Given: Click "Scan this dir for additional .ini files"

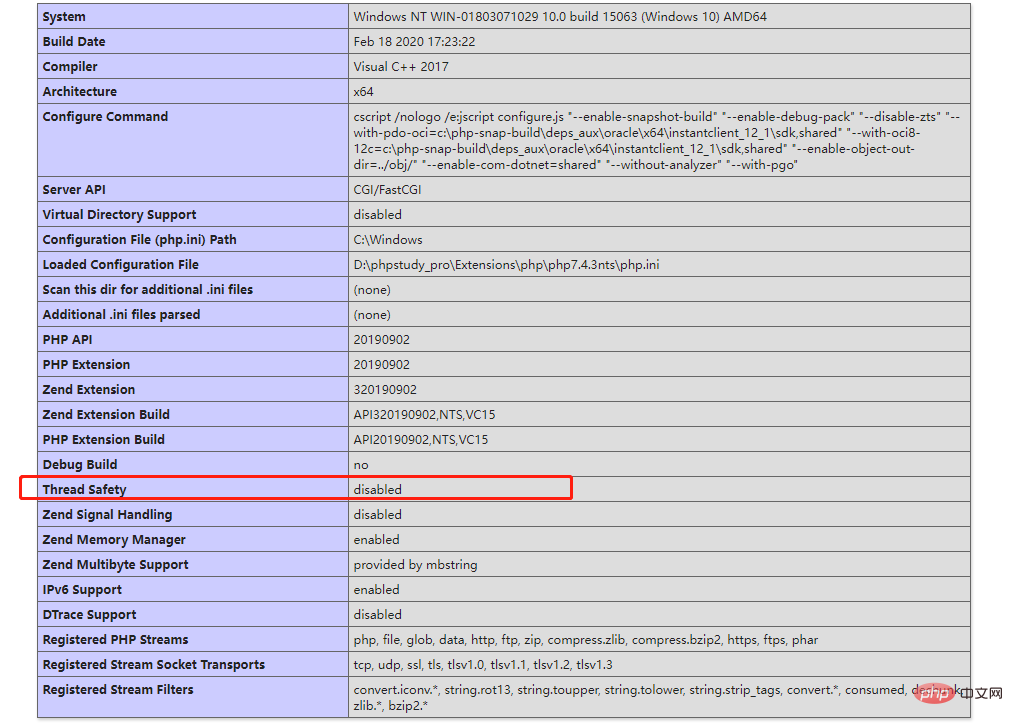Looking at the screenshot, I should coord(148,290).
